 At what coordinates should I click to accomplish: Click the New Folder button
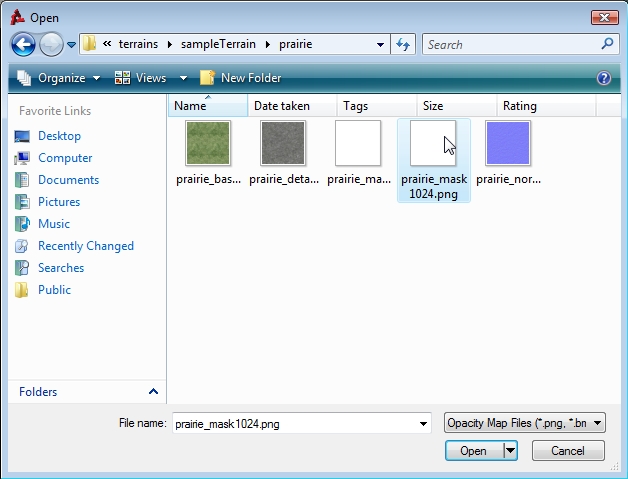click(241, 78)
